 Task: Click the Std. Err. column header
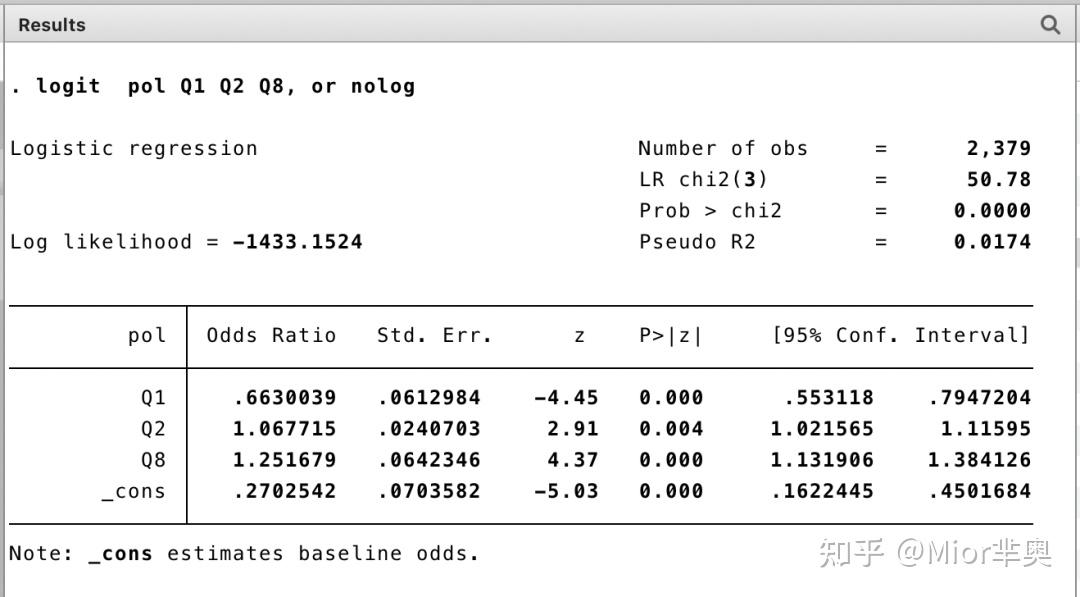coord(432,335)
